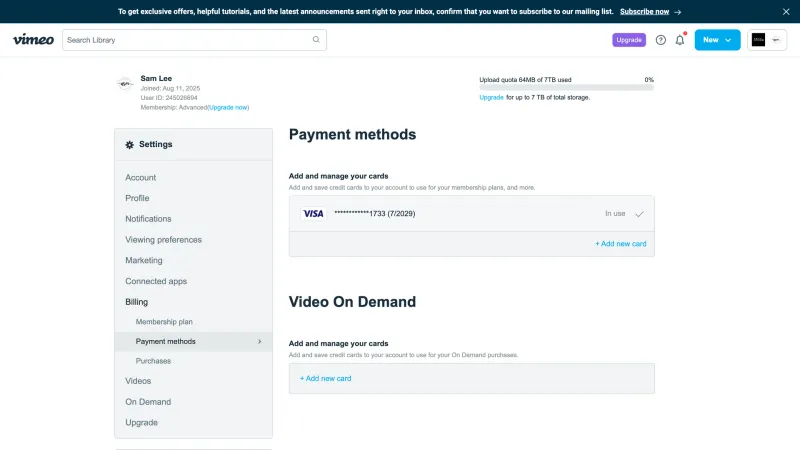The image size is (800, 450).
Task: Open Purchases submenu item
Action: pos(153,361)
